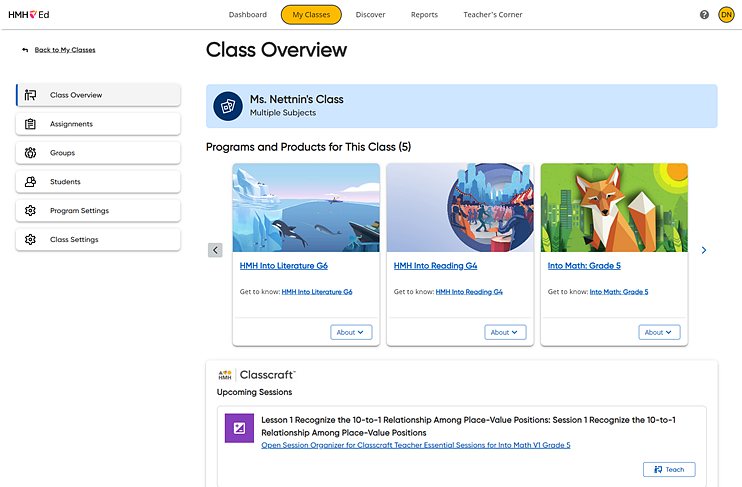
Task: Click the Programs and Products for This Class heading
Action: tap(309, 147)
